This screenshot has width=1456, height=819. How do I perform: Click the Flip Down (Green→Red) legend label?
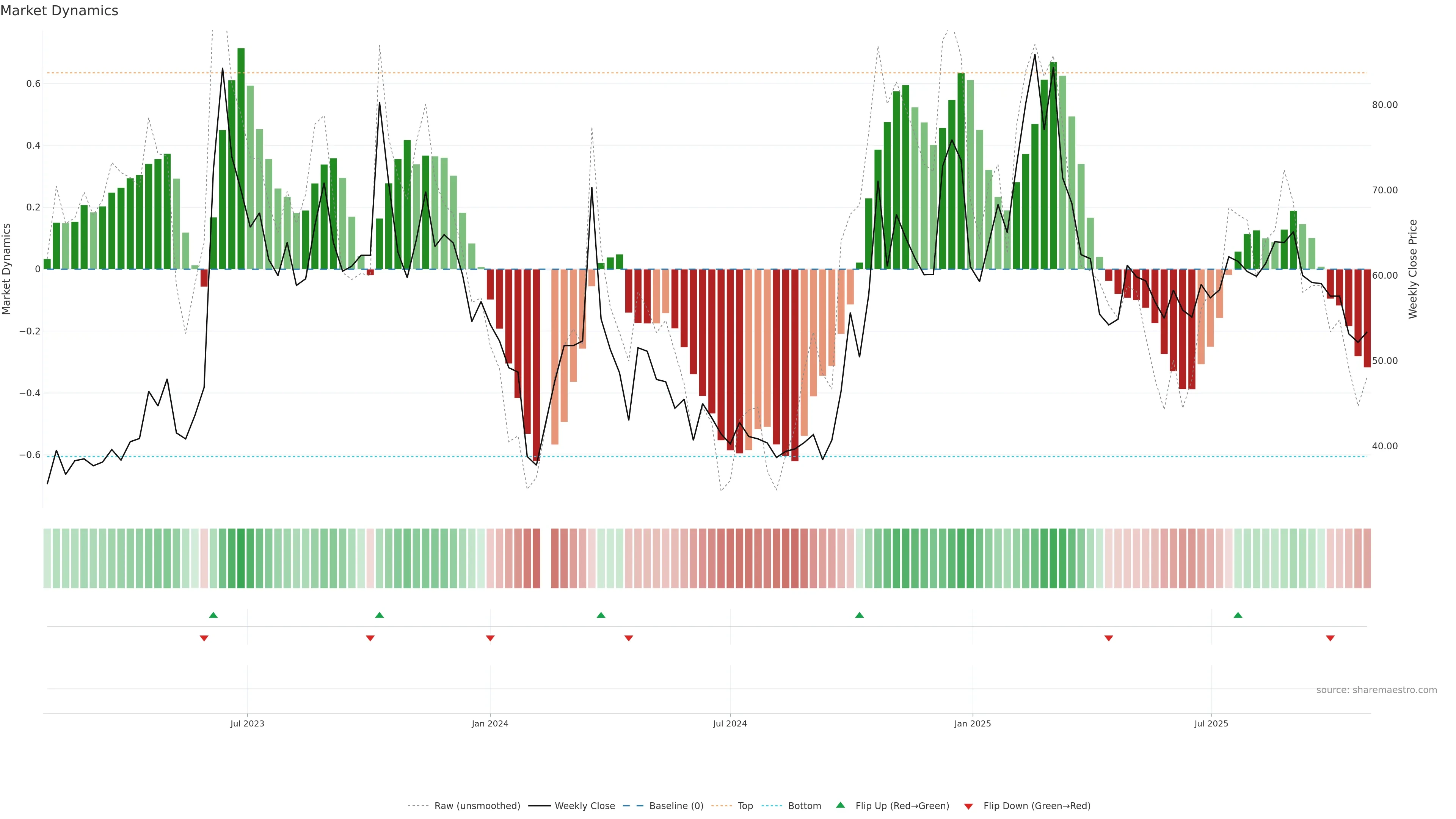(x=1037, y=806)
